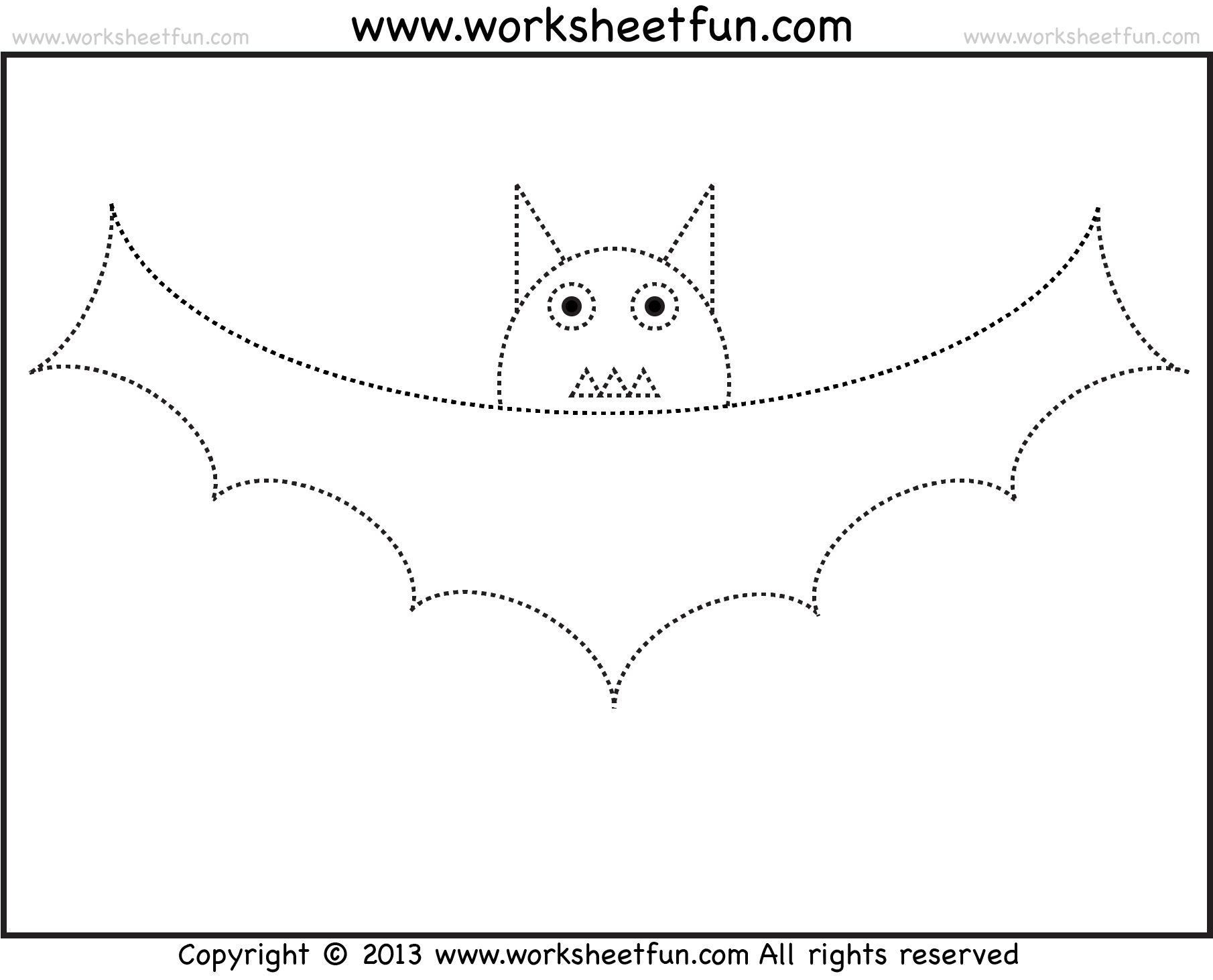Click the "All rights reserved" text
This screenshot has width=1213, height=980.
click(x=888, y=954)
